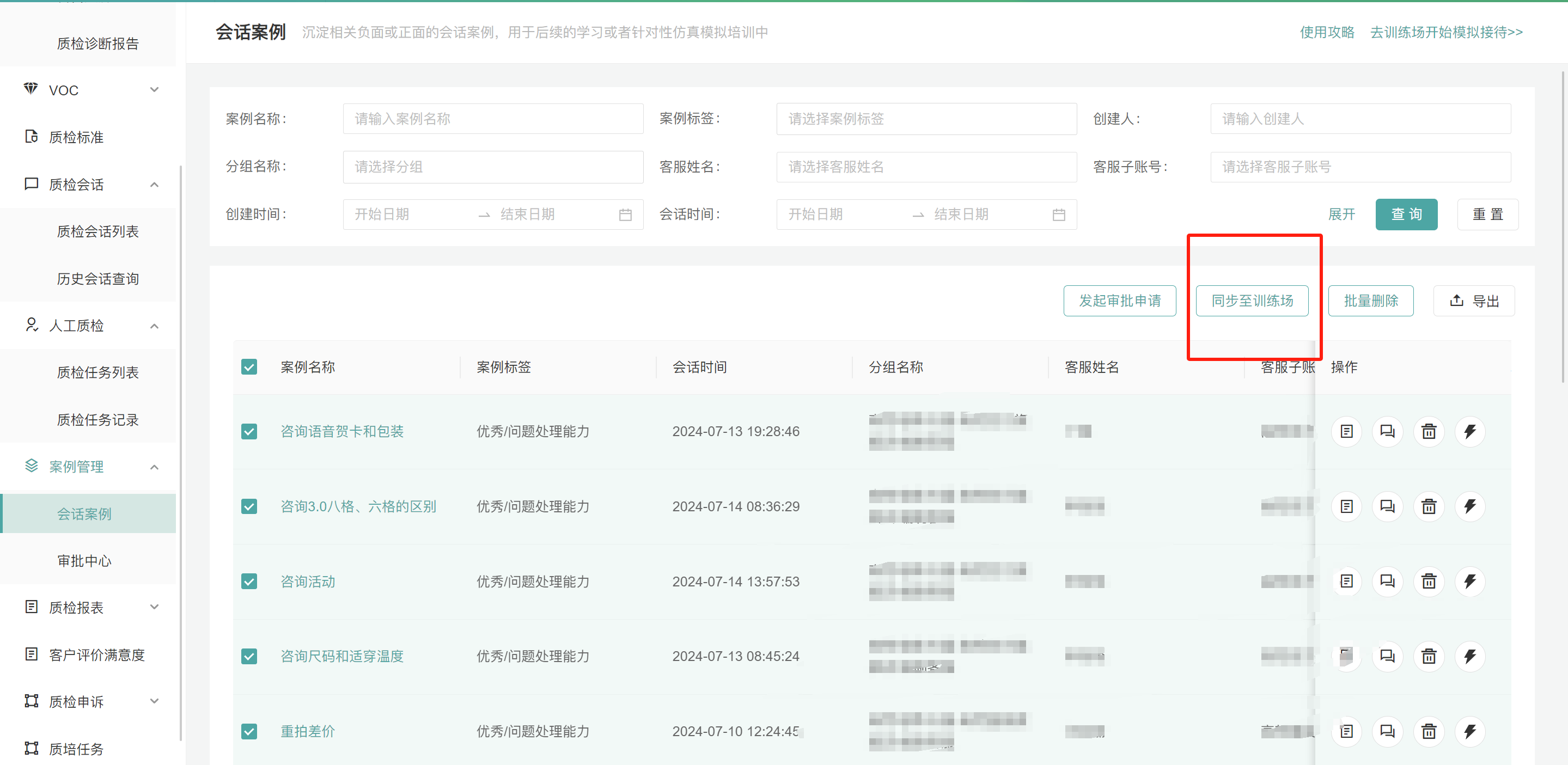The width and height of the screenshot is (1568, 765).
Task: Click the 创建人 input field
Action: pos(1360,119)
